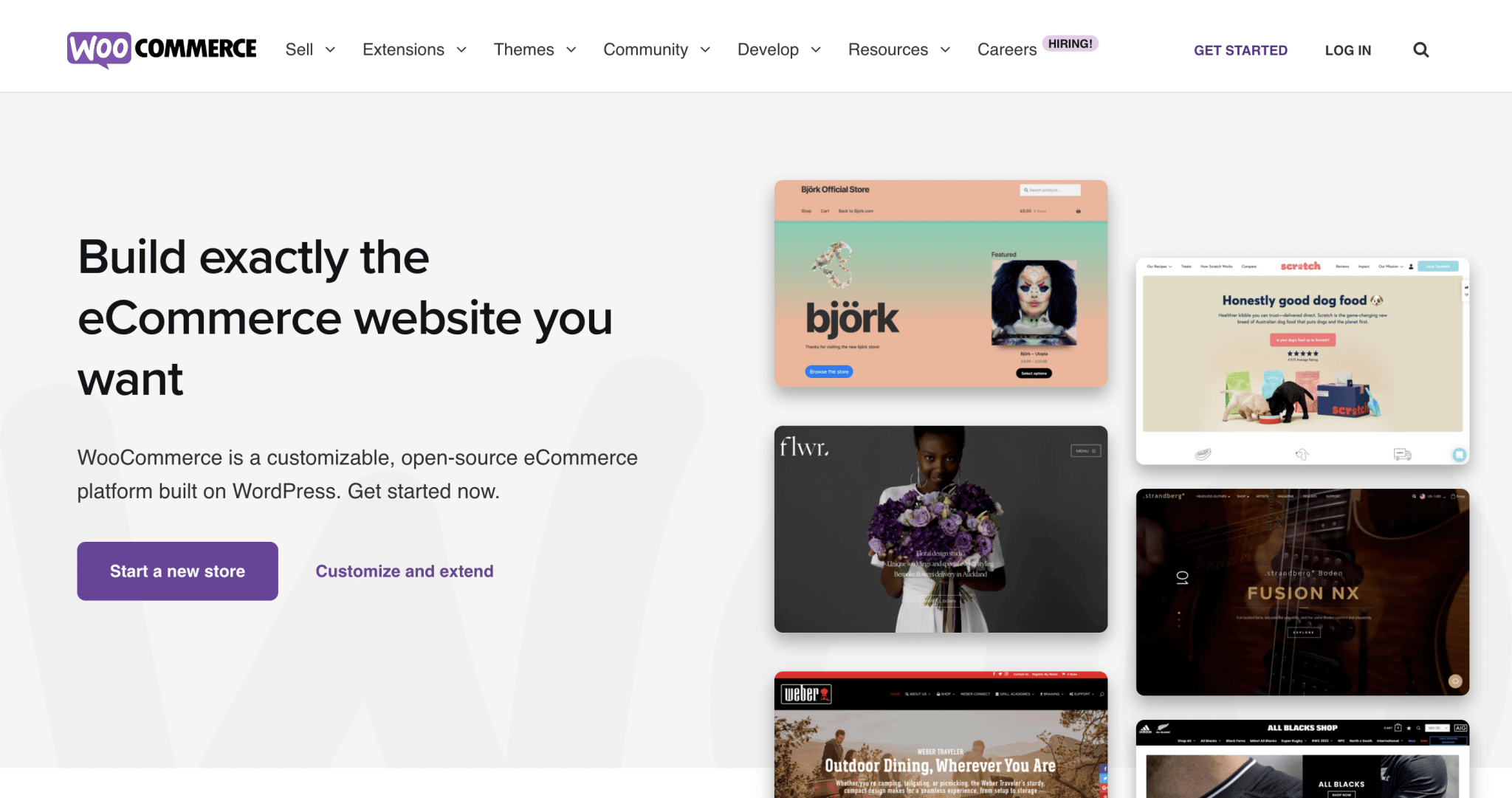Expand the Extensions dropdown chevron

point(461,49)
